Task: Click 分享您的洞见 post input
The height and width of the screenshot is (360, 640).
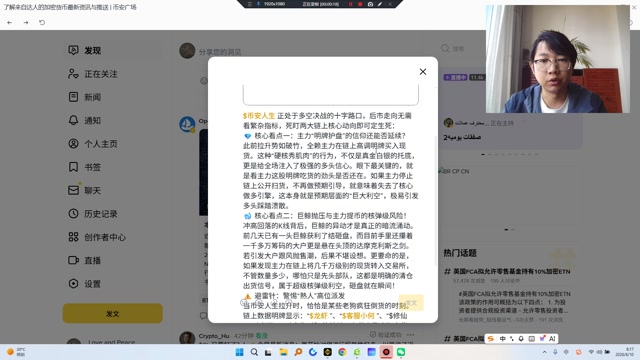Action: (x=220, y=52)
